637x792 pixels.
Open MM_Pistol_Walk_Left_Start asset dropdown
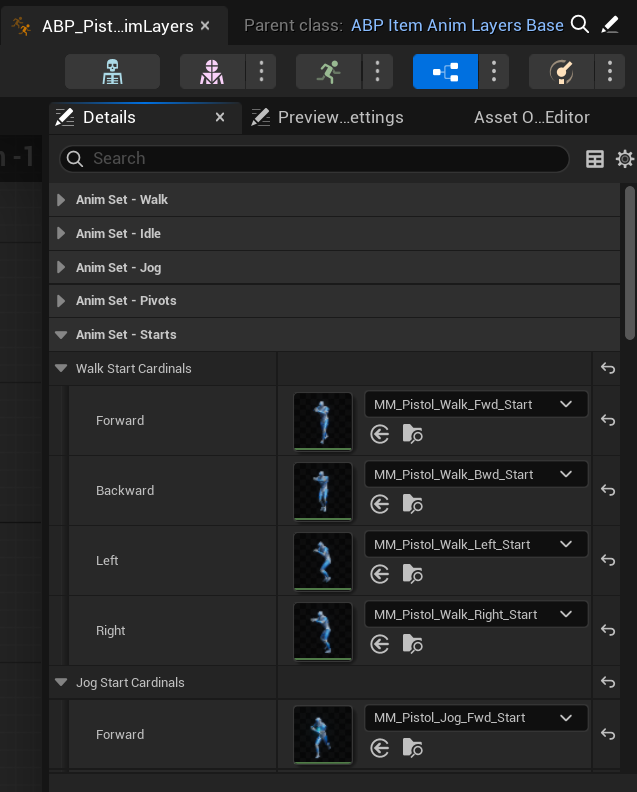[x=476, y=544]
